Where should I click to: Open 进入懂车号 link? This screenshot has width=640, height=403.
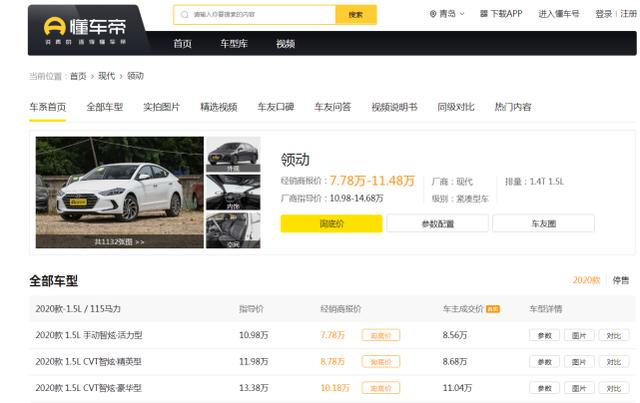559,14
